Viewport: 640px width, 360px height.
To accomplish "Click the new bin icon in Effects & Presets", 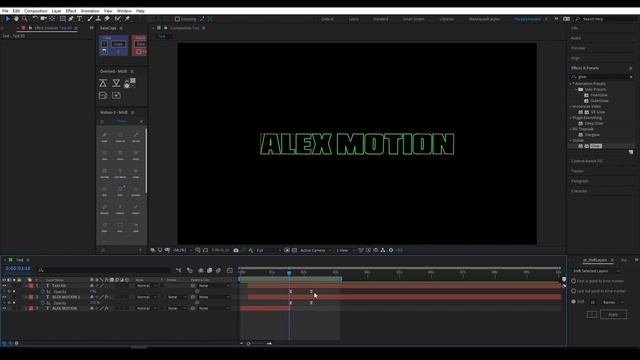I will point(631,152).
